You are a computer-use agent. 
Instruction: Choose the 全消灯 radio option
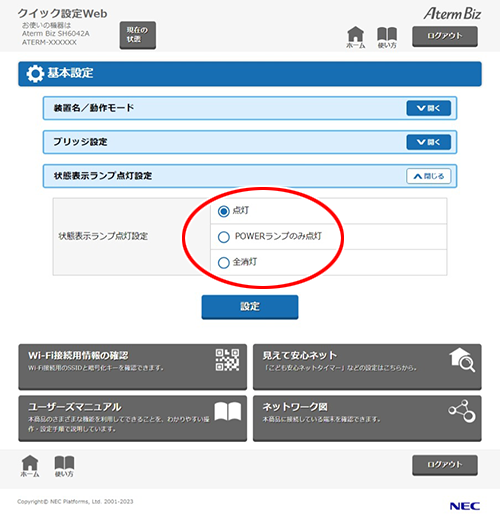point(223,262)
